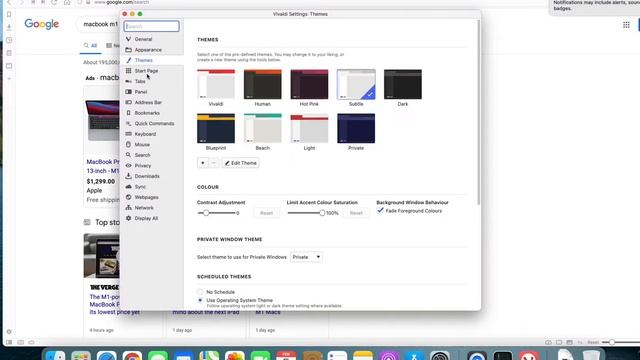The width and height of the screenshot is (640, 360).
Task: Select the All search tab
Action: coord(90,46)
